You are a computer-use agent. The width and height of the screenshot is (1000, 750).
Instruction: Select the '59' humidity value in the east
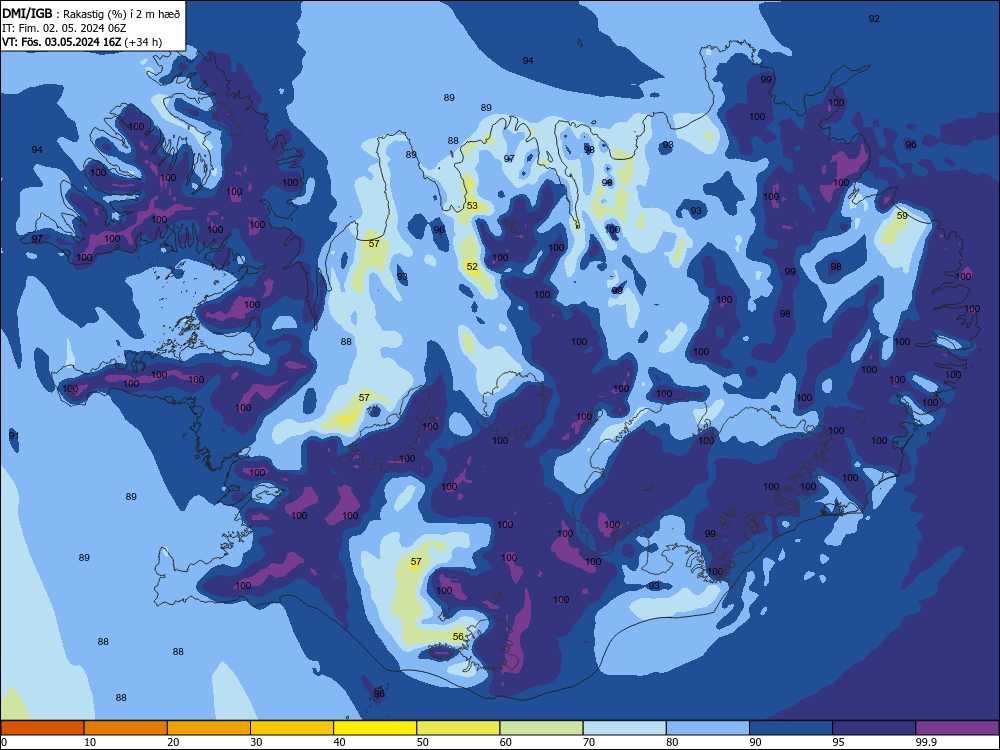pyautogui.click(x=902, y=216)
